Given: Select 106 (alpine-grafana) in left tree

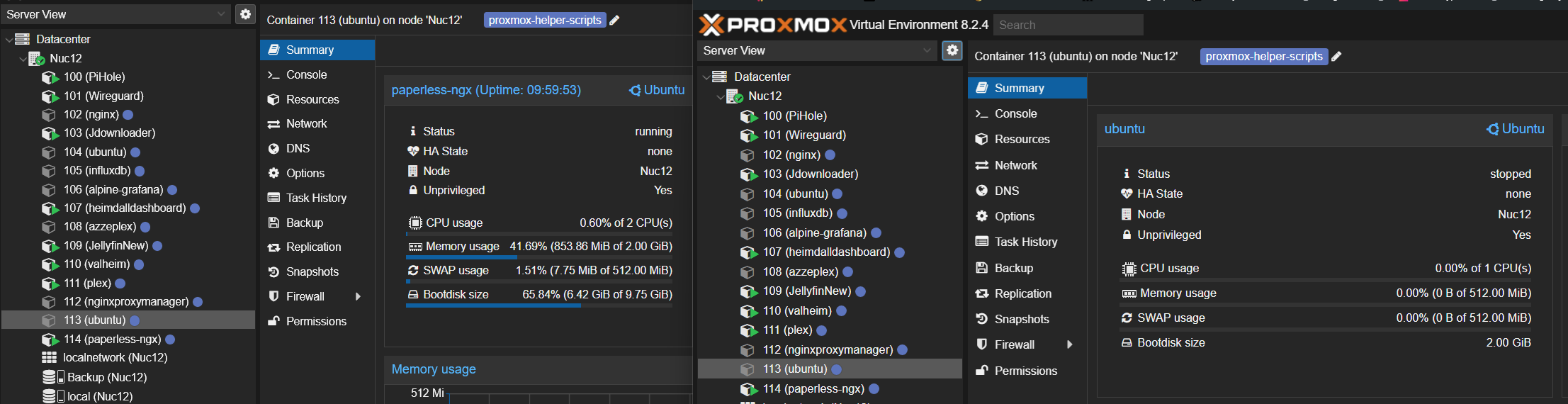Looking at the screenshot, I should click(x=113, y=189).
